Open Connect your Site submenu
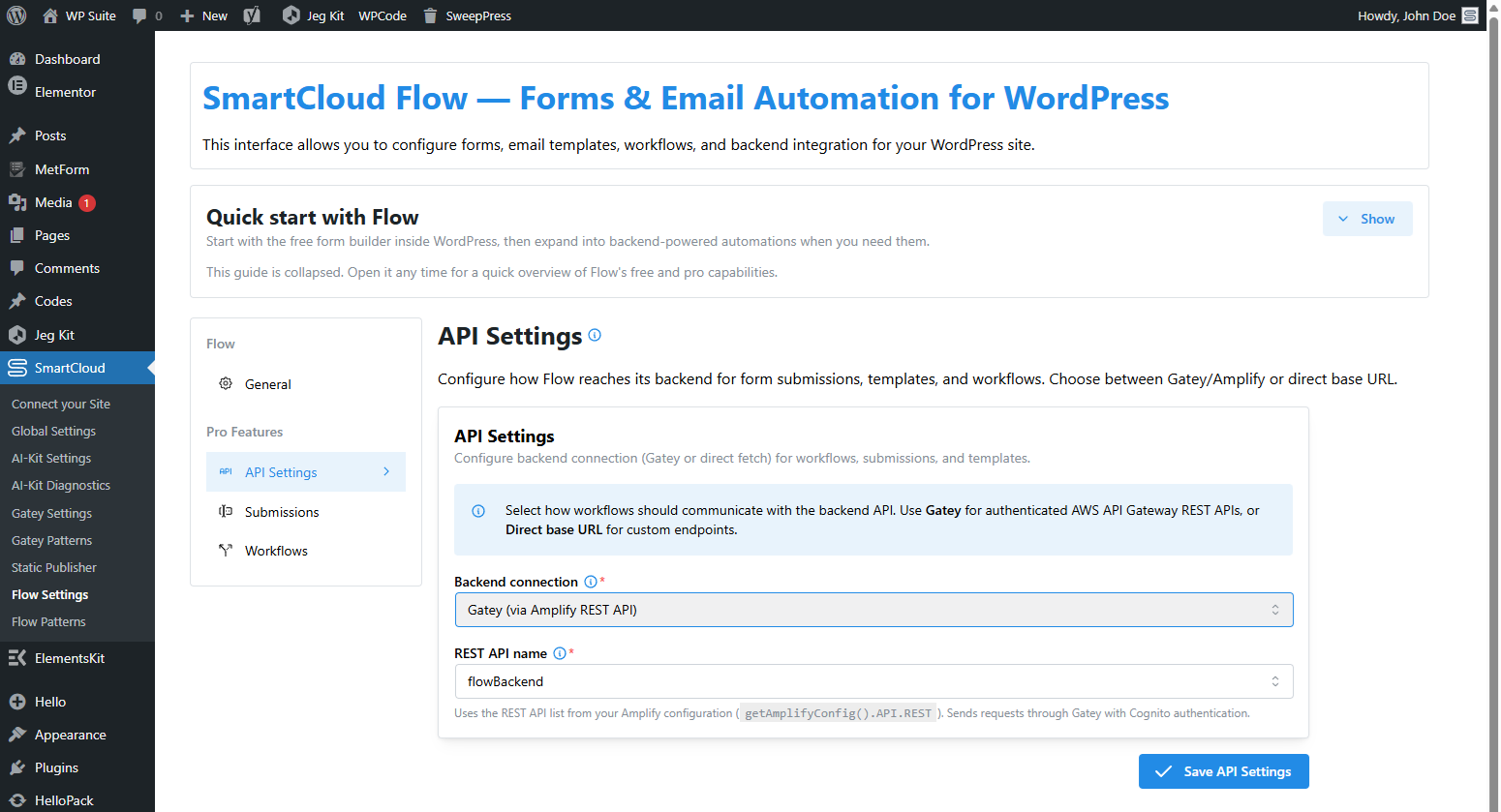The width and height of the screenshot is (1501, 812). [x=61, y=404]
